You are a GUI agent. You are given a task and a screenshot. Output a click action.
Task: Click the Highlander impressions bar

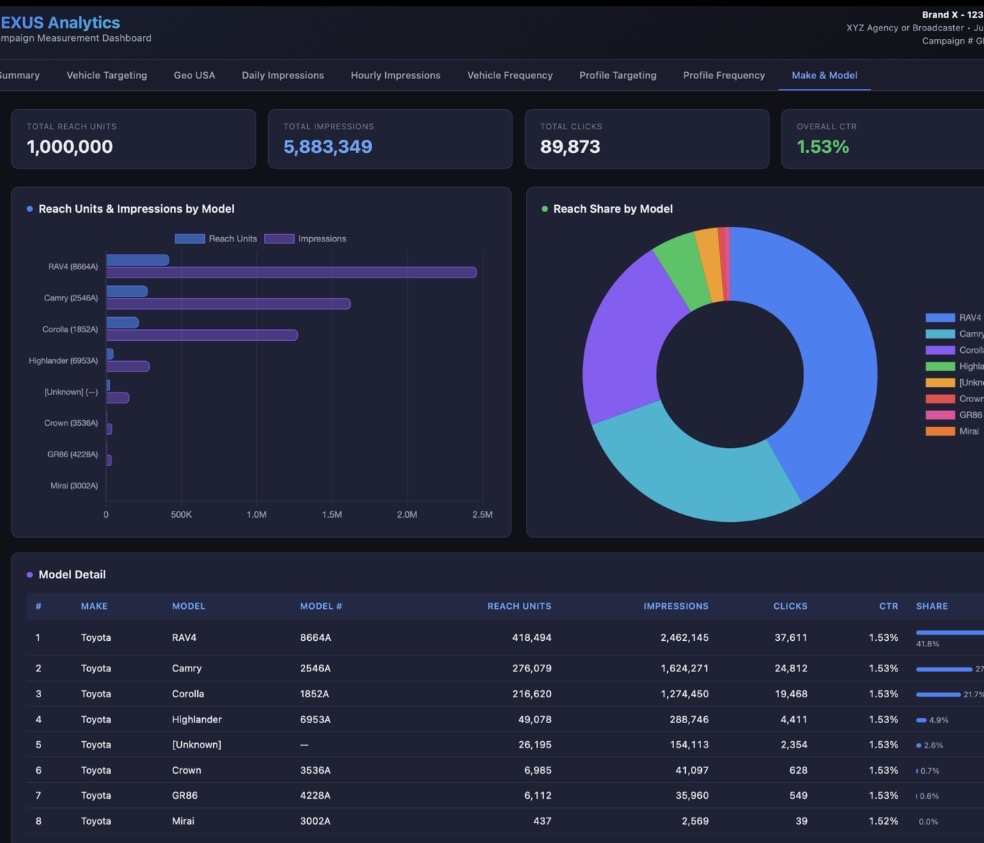pos(128,367)
